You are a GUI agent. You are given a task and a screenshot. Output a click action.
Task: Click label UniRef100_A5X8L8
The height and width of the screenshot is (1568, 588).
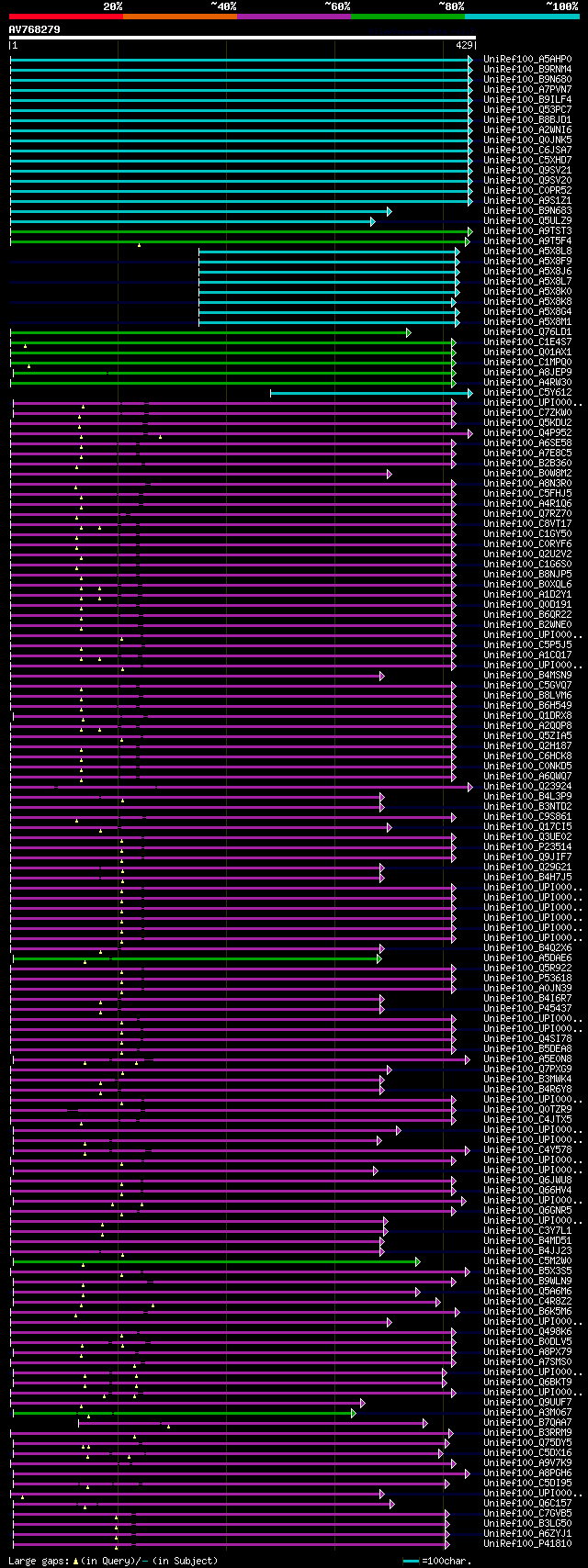click(x=527, y=252)
